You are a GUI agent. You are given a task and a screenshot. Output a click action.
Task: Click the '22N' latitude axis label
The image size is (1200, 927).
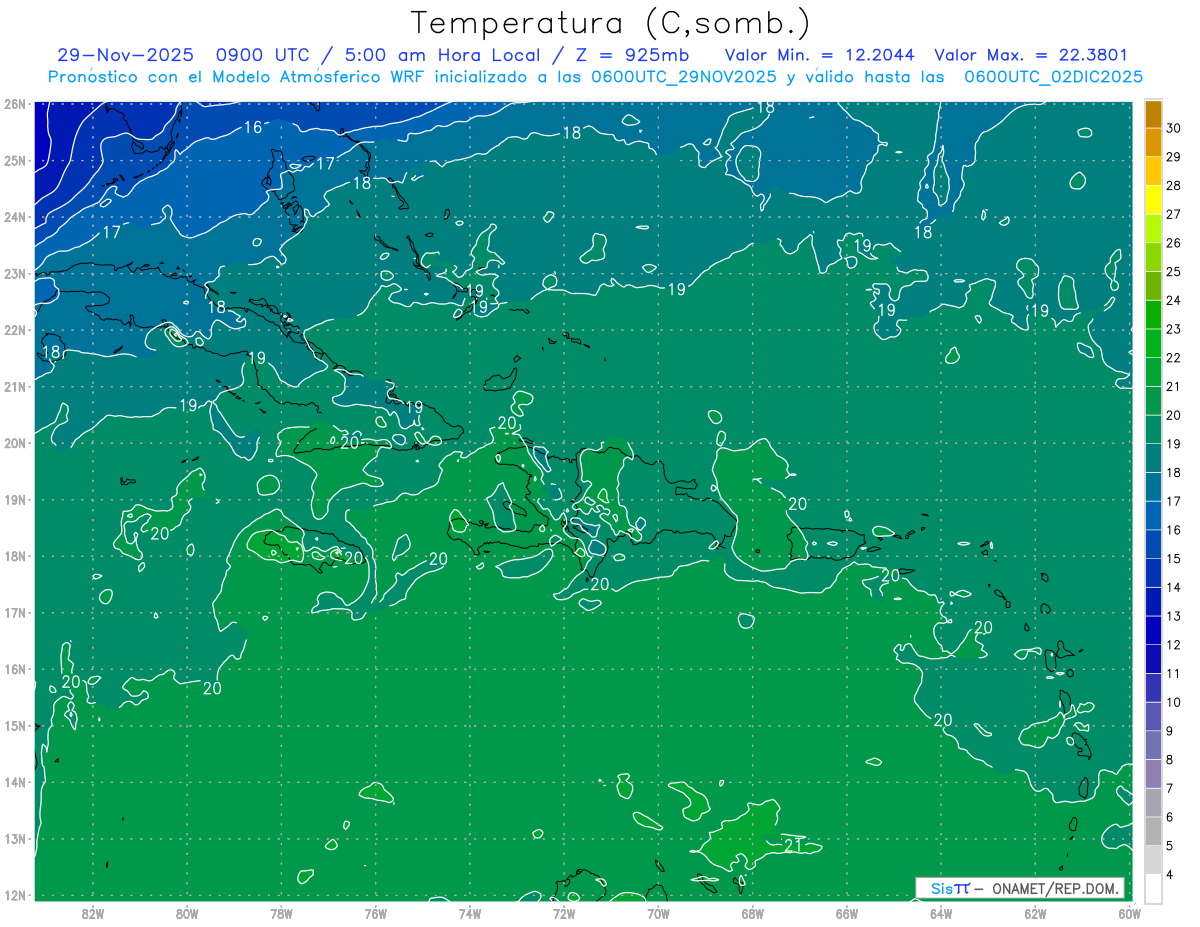pos(14,330)
